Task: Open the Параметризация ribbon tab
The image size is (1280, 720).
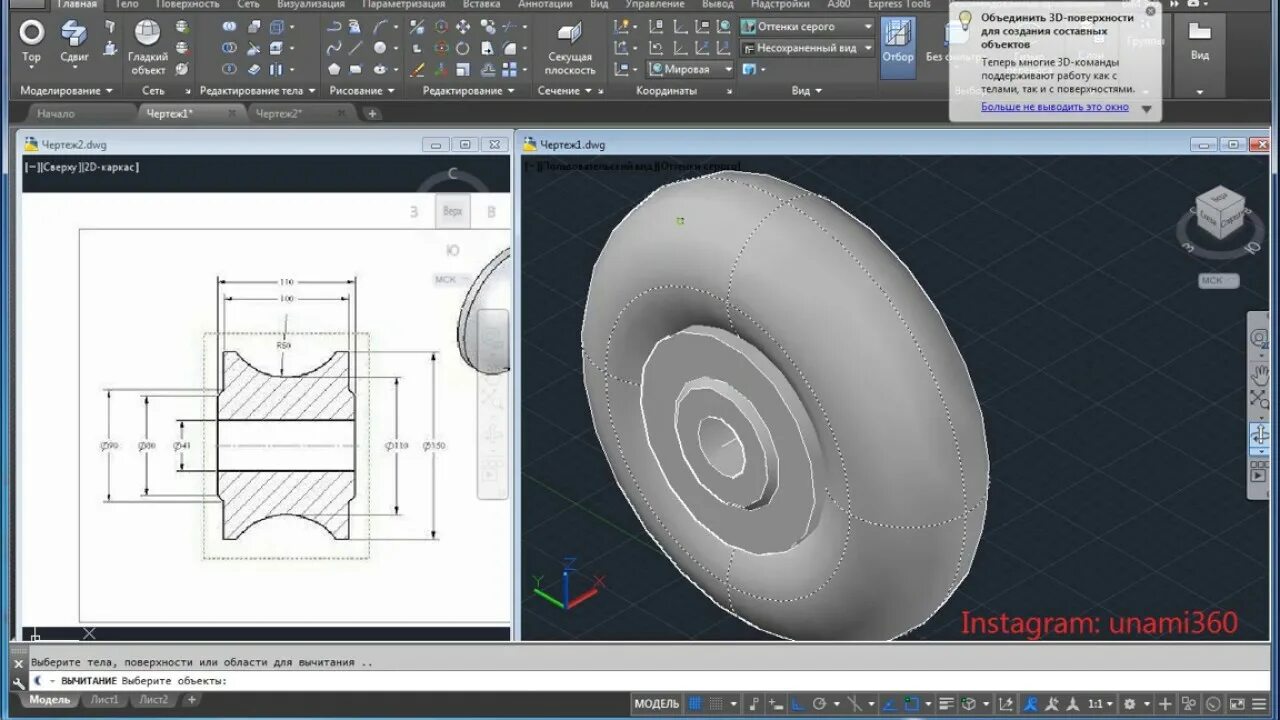Action: (403, 4)
